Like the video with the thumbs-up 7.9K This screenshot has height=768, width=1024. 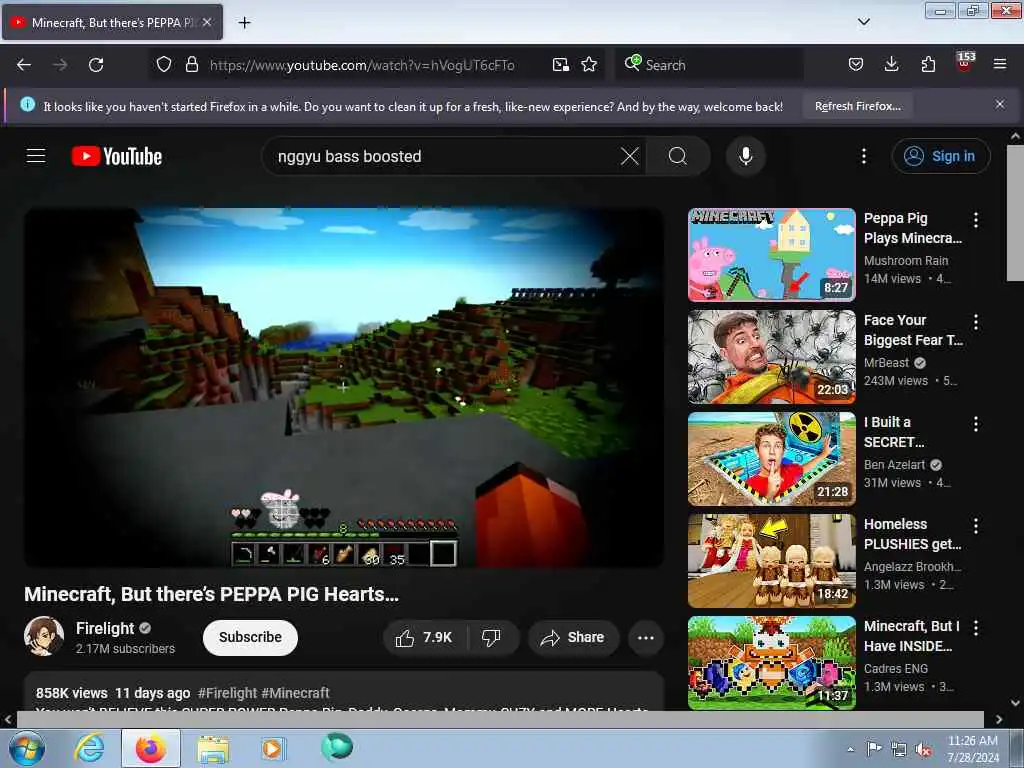click(425, 638)
